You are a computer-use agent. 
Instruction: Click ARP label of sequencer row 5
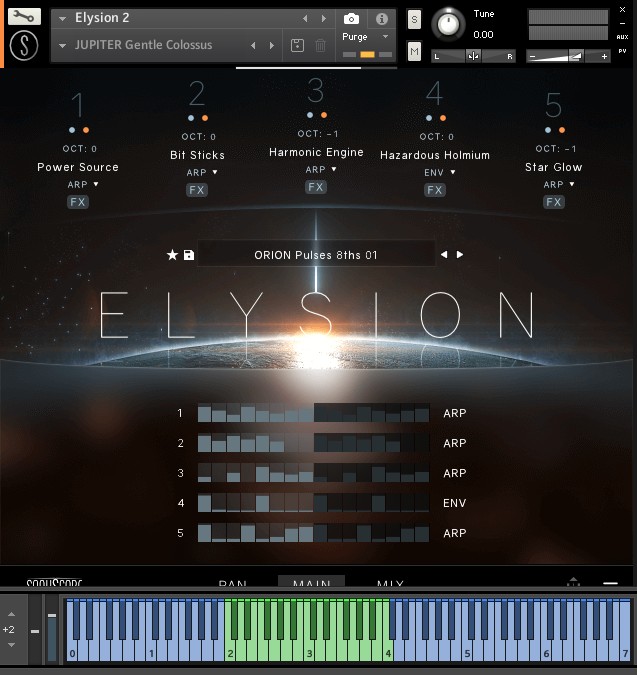(x=455, y=533)
